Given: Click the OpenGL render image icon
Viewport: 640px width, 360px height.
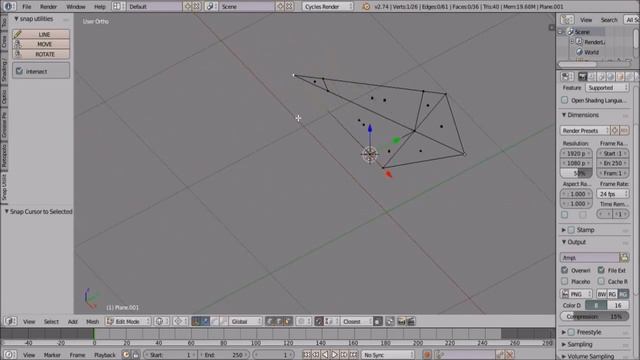Looking at the screenshot, I should pos(401,322).
